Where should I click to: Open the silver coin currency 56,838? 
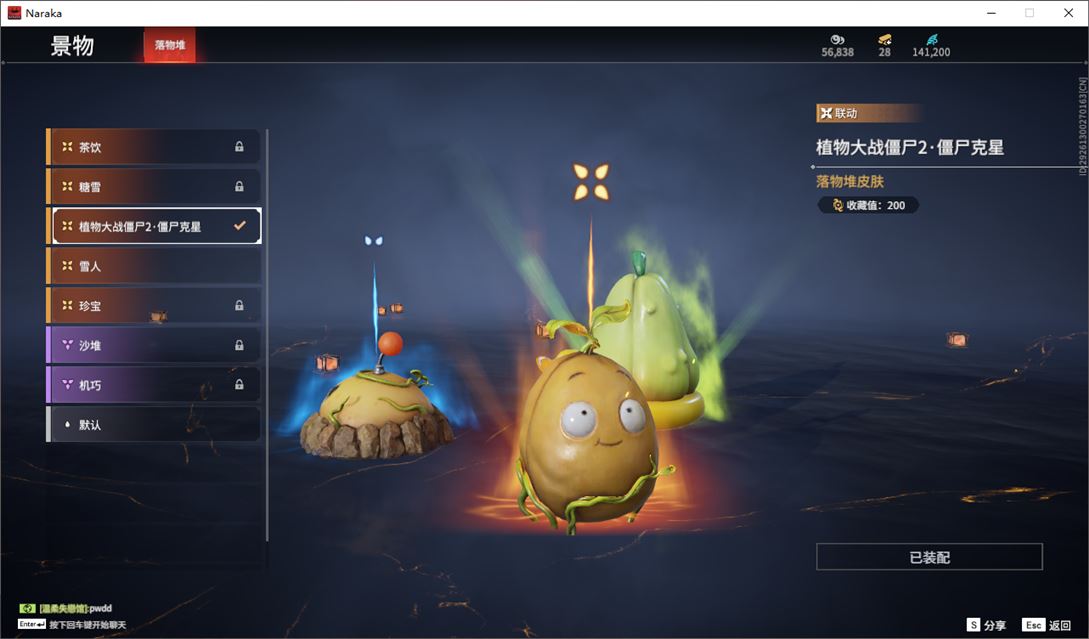[838, 46]
